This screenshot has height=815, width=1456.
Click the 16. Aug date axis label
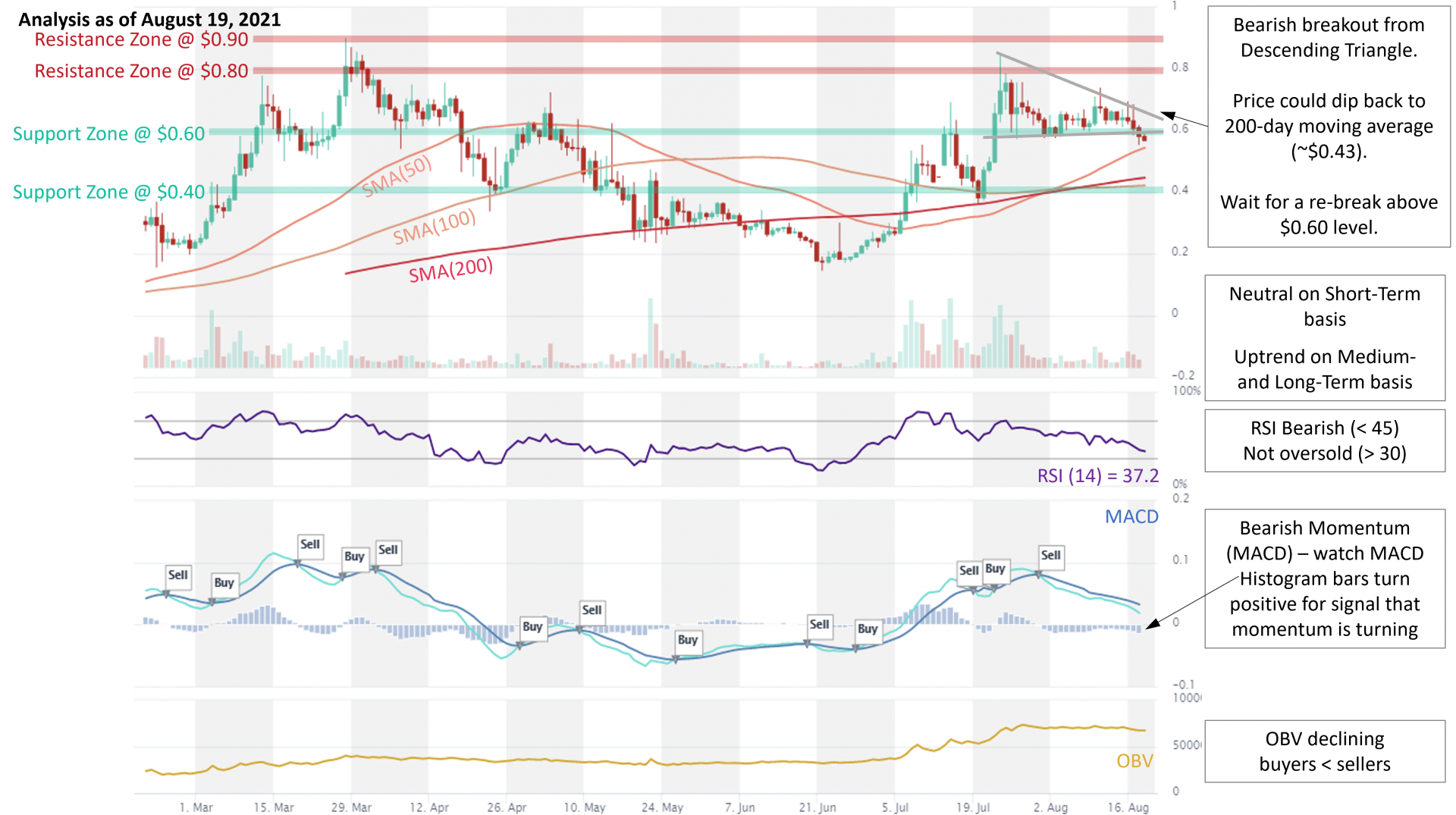[x=1128, y=807]
